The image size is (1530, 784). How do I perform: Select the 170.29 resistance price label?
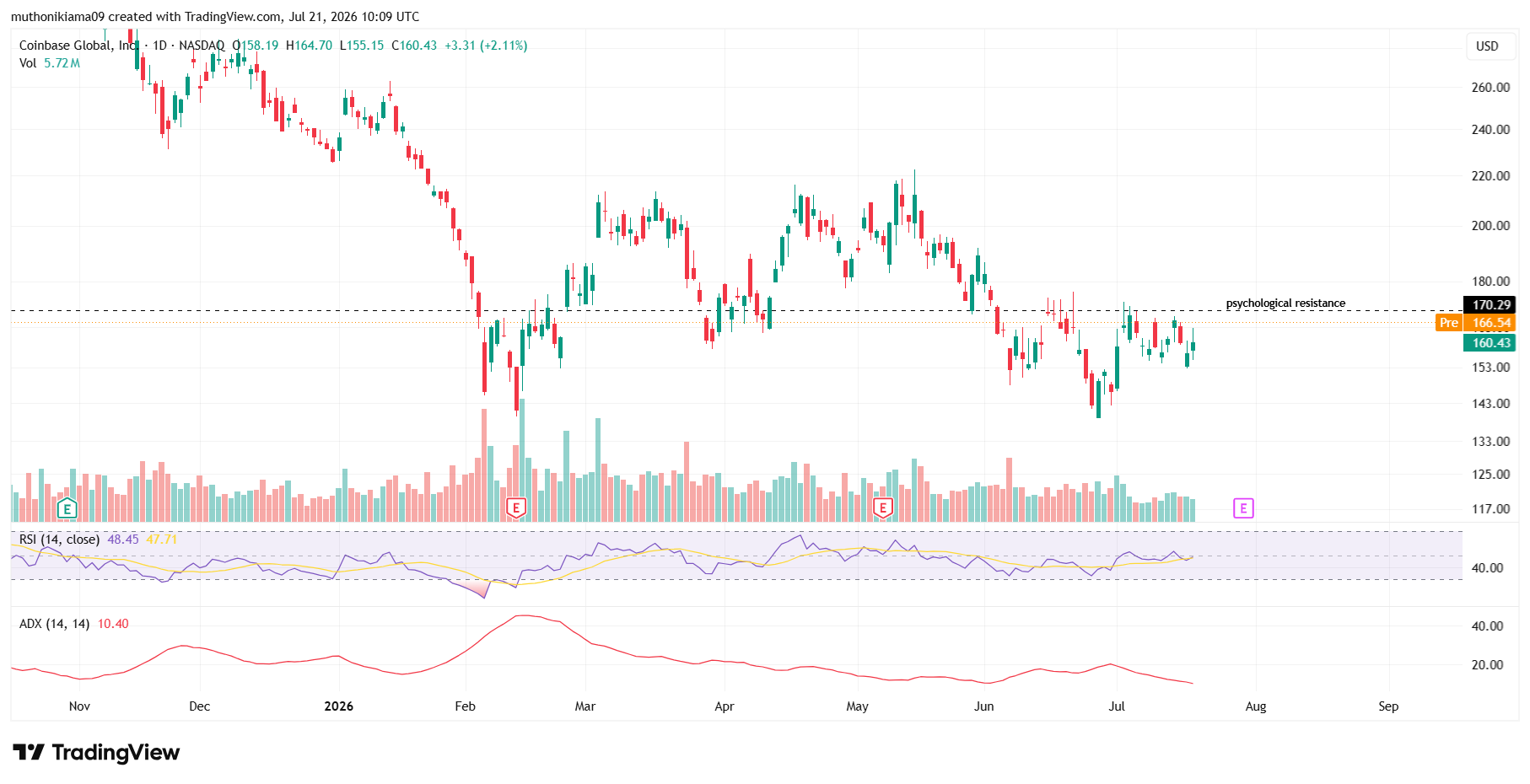click(x=1490, y=305)
